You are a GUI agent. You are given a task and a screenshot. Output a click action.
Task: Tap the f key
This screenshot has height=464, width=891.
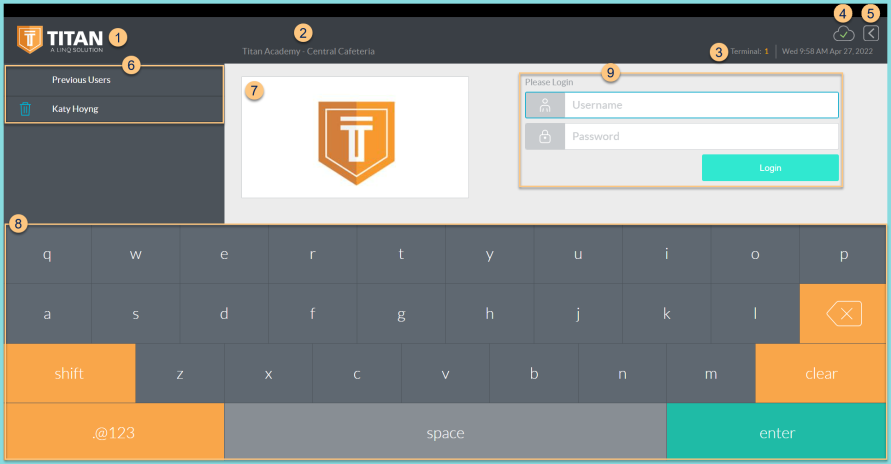313,313
